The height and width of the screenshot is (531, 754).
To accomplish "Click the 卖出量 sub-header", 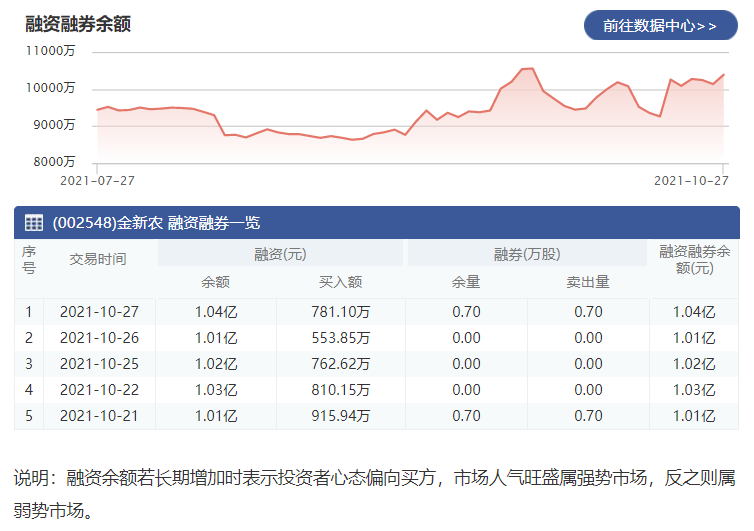I will (x=588, y=282).
